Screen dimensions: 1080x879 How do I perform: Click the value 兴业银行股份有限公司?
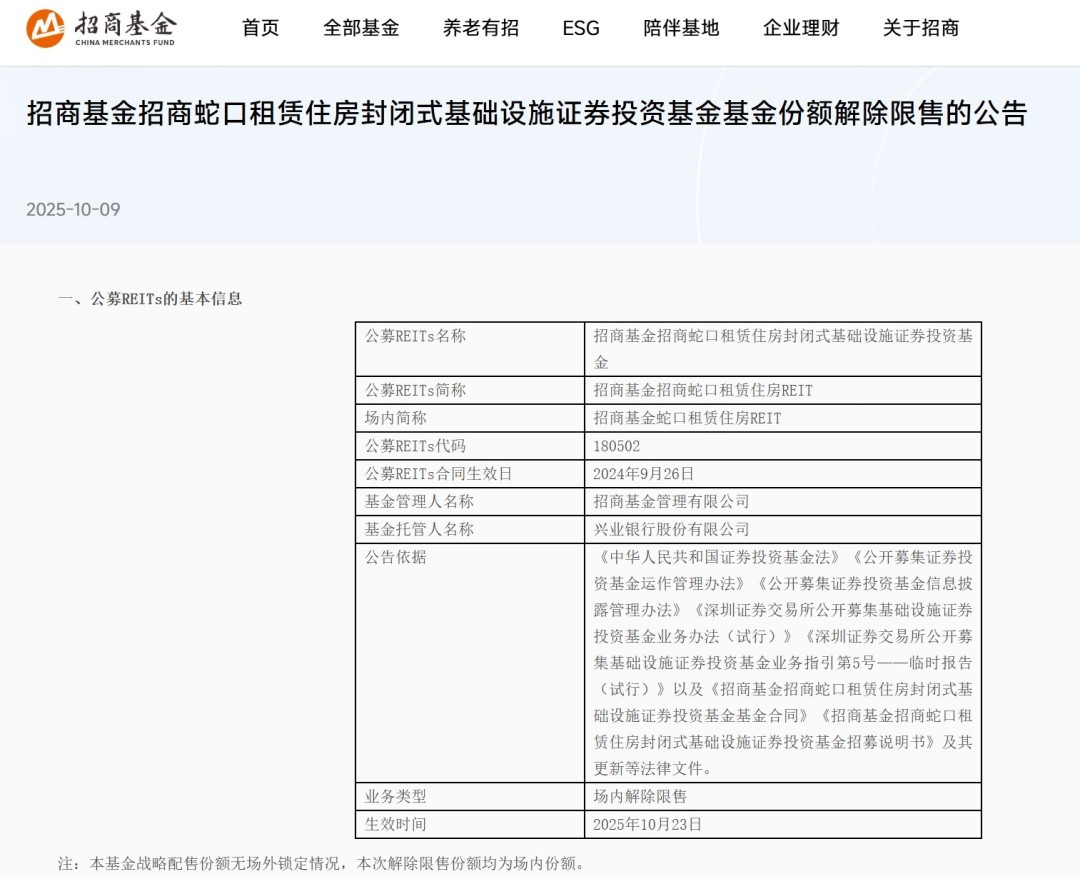tap(672, 529)
